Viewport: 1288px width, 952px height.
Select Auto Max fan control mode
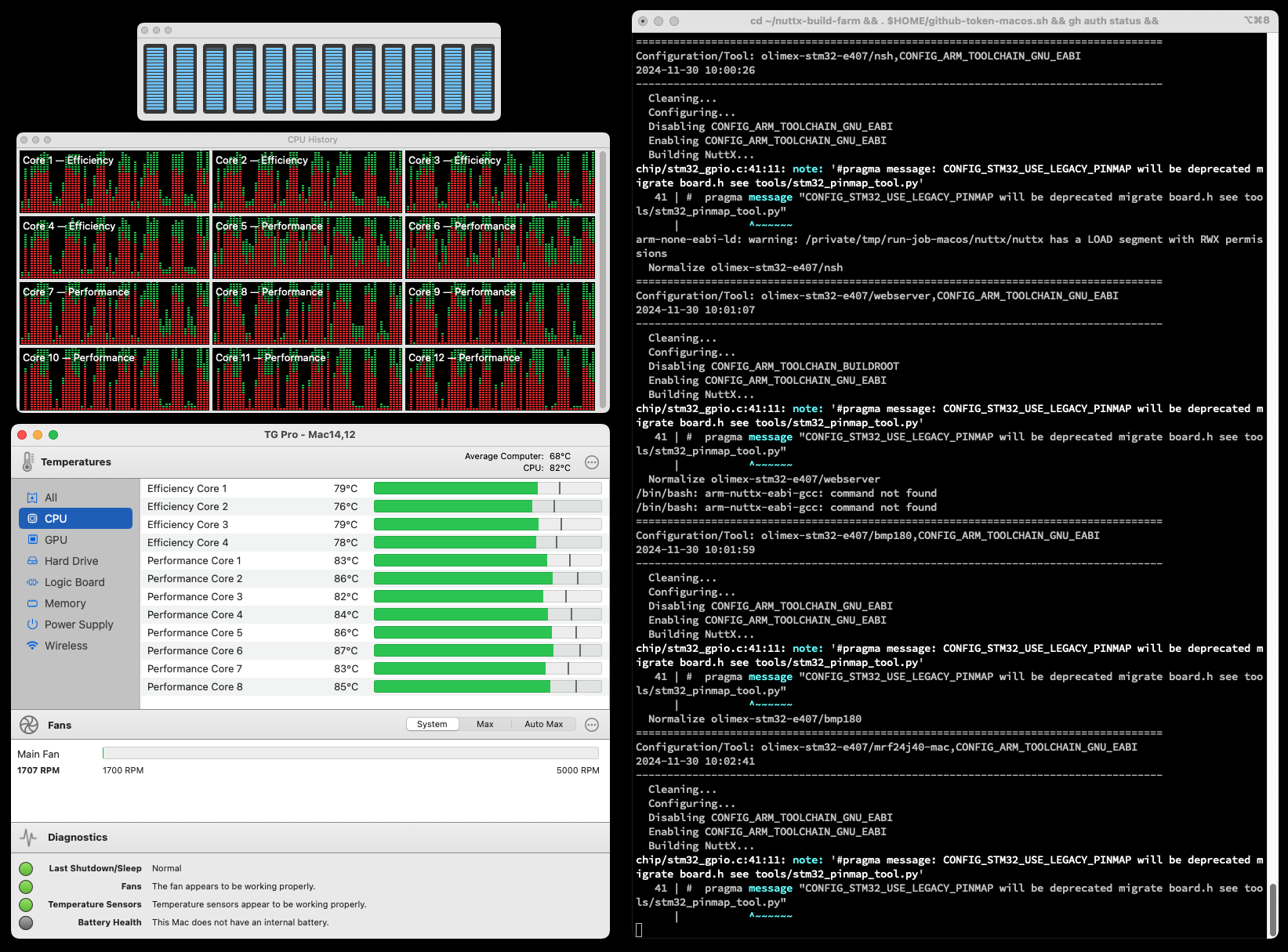tap(543, 724)
